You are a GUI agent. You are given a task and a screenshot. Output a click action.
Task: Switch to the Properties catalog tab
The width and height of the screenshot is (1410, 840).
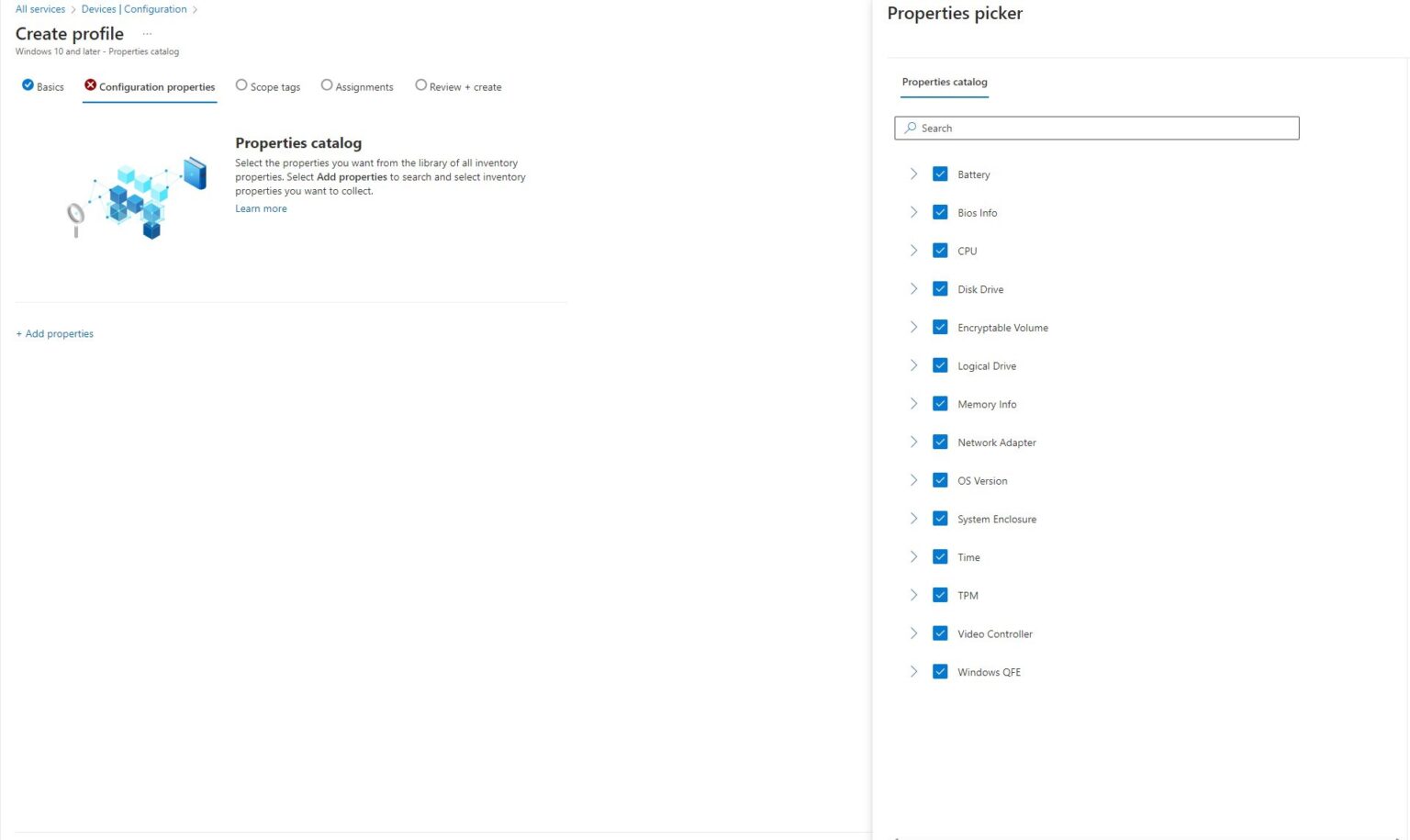pyautogui.click(x=944, y=83)
